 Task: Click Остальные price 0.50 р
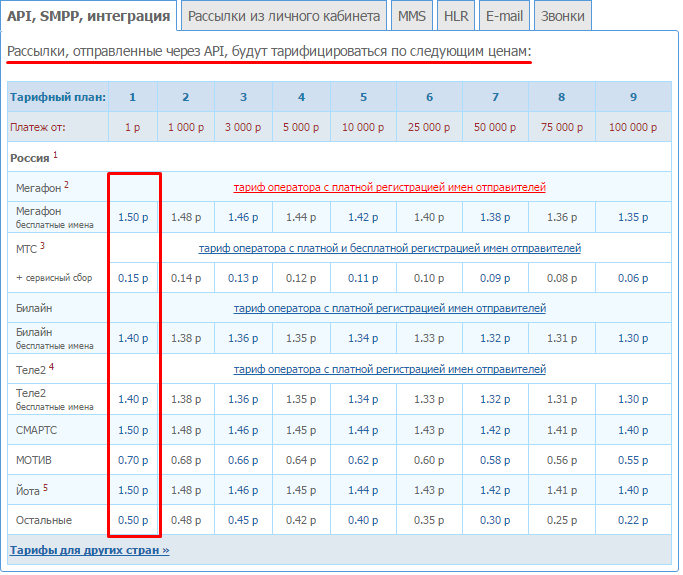[133, 520]
